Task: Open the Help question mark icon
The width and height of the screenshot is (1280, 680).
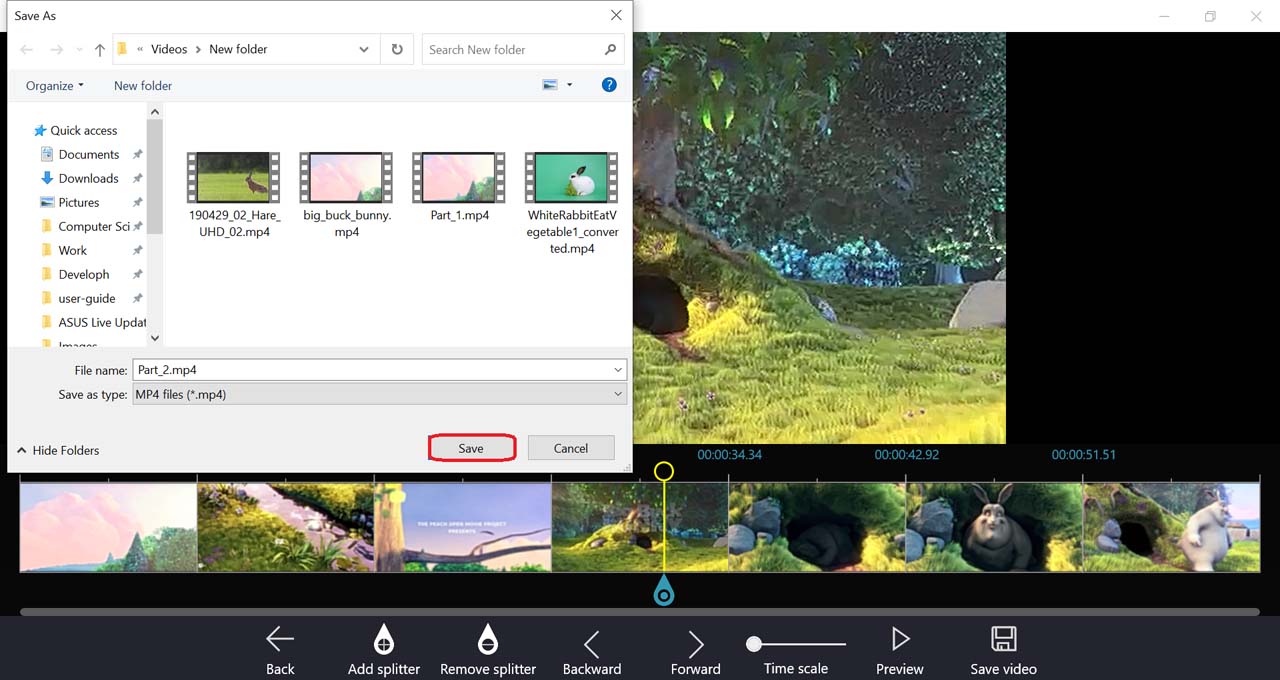Action: [x=609, y=85]
